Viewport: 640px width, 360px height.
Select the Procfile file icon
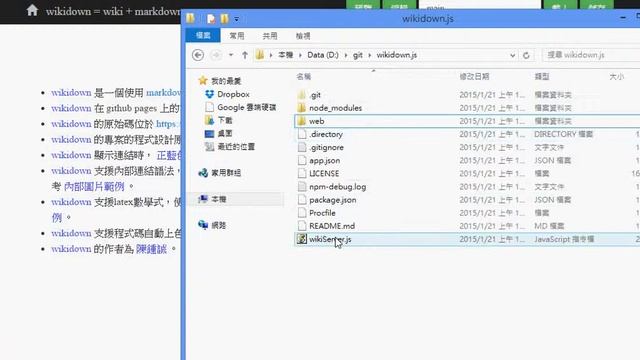tap(302, 213)
